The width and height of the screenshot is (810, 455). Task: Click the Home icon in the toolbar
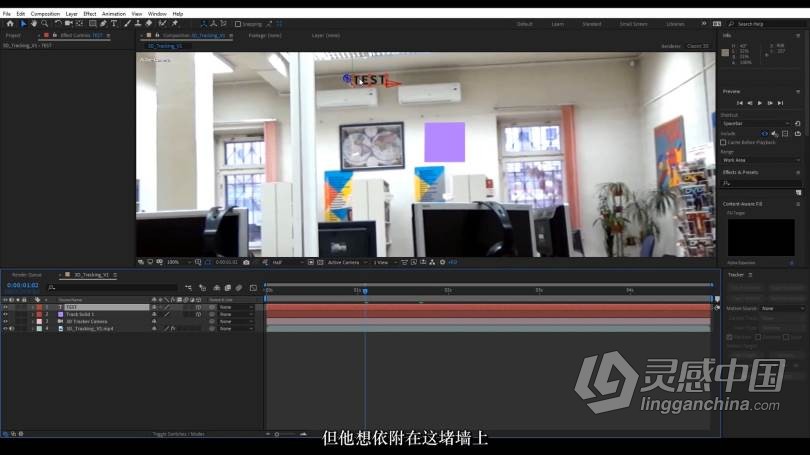click(9, 23)
